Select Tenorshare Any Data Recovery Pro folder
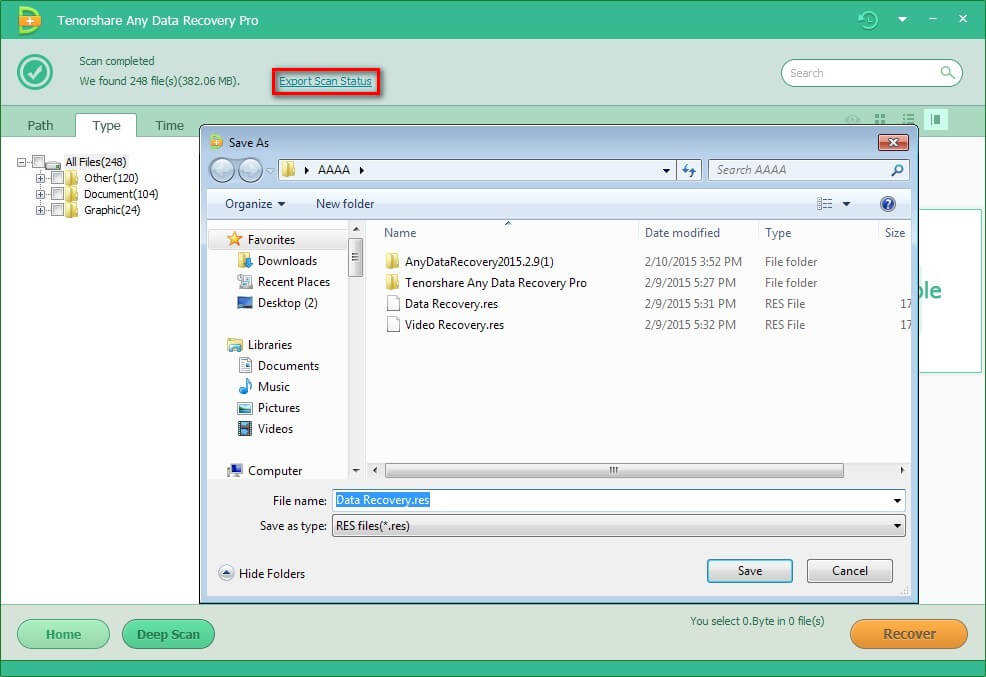 [x=496, y=283]
